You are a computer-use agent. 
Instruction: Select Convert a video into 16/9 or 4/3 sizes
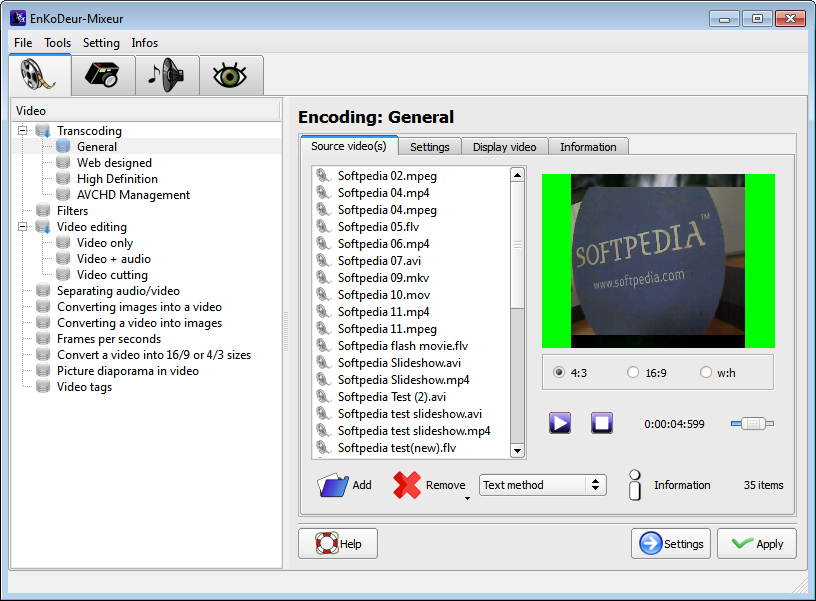tap(154, 355)
